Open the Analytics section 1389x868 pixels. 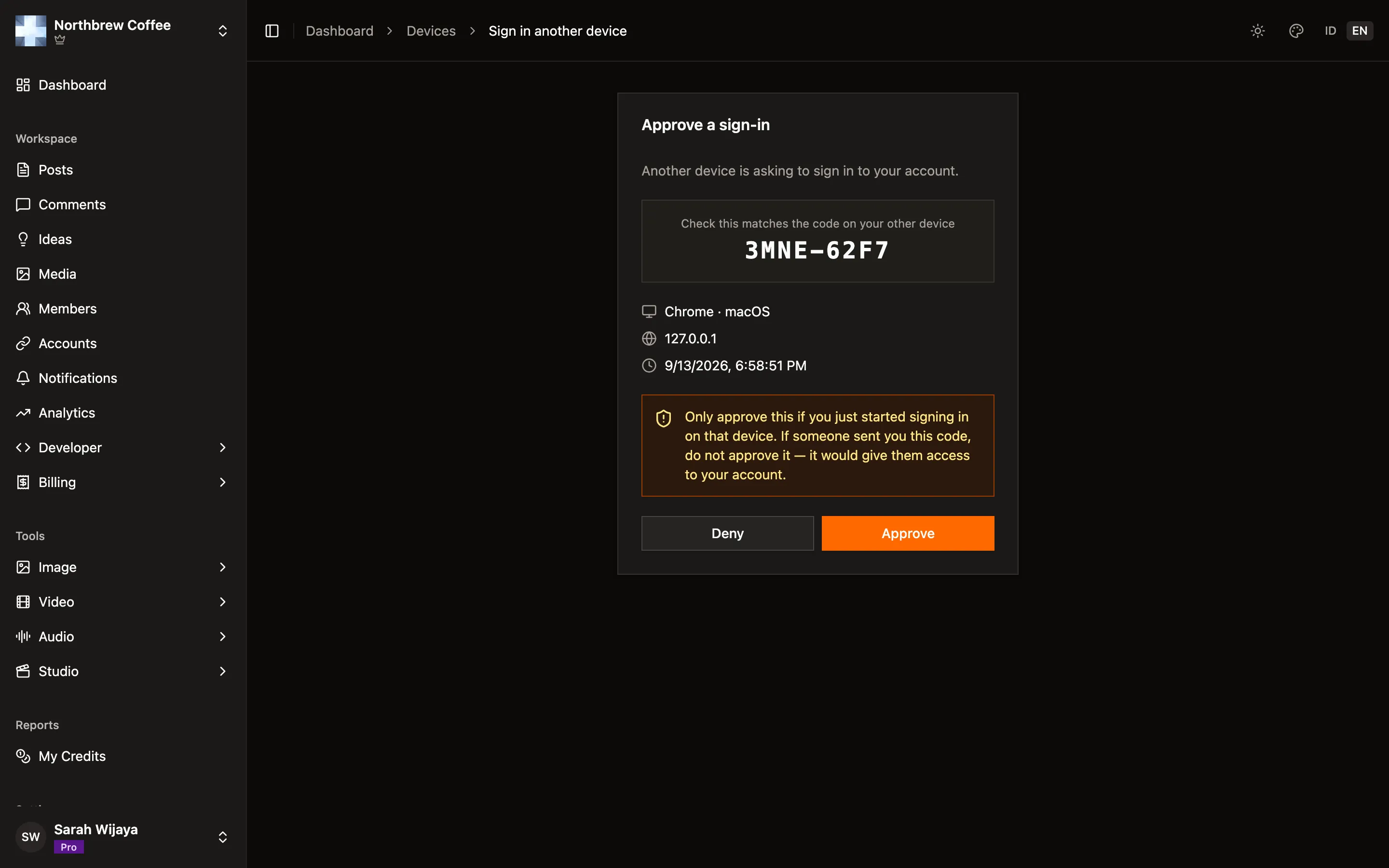pyautogui.click(x=123, y=413)
